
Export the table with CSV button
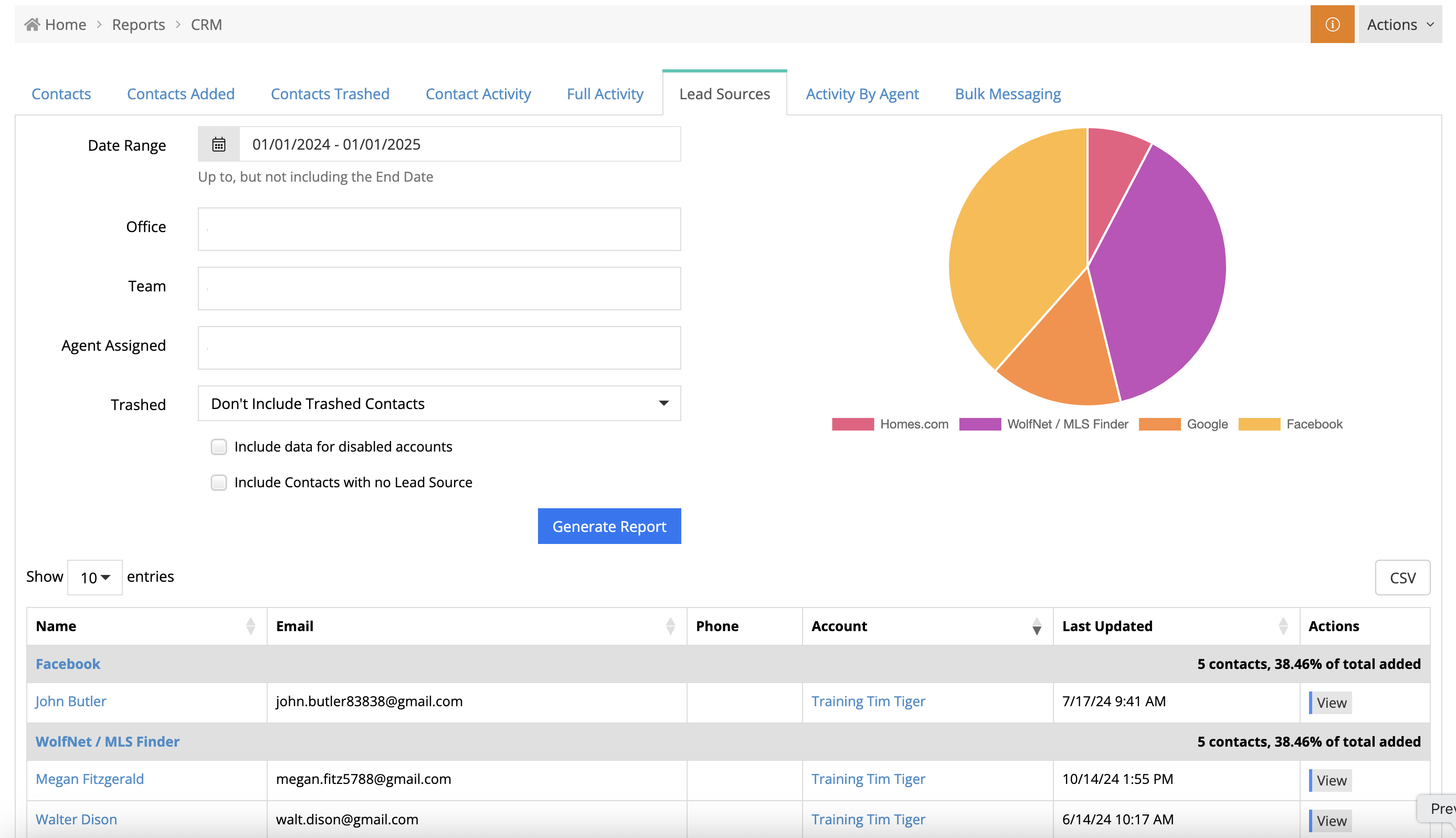(x=1402, y=577)
